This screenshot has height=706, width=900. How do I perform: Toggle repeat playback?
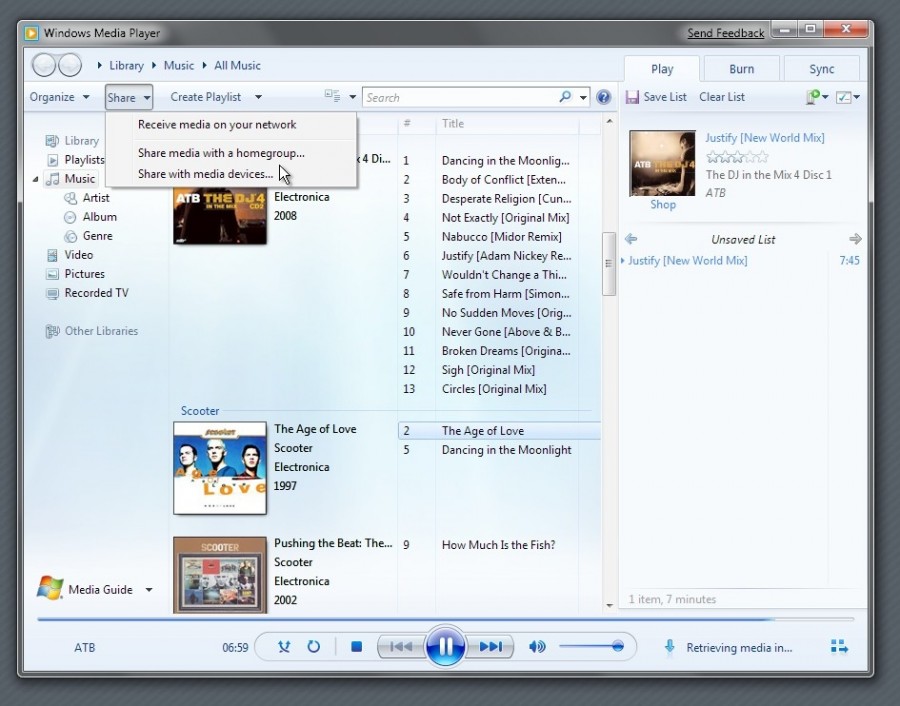[x=313, y=647]
